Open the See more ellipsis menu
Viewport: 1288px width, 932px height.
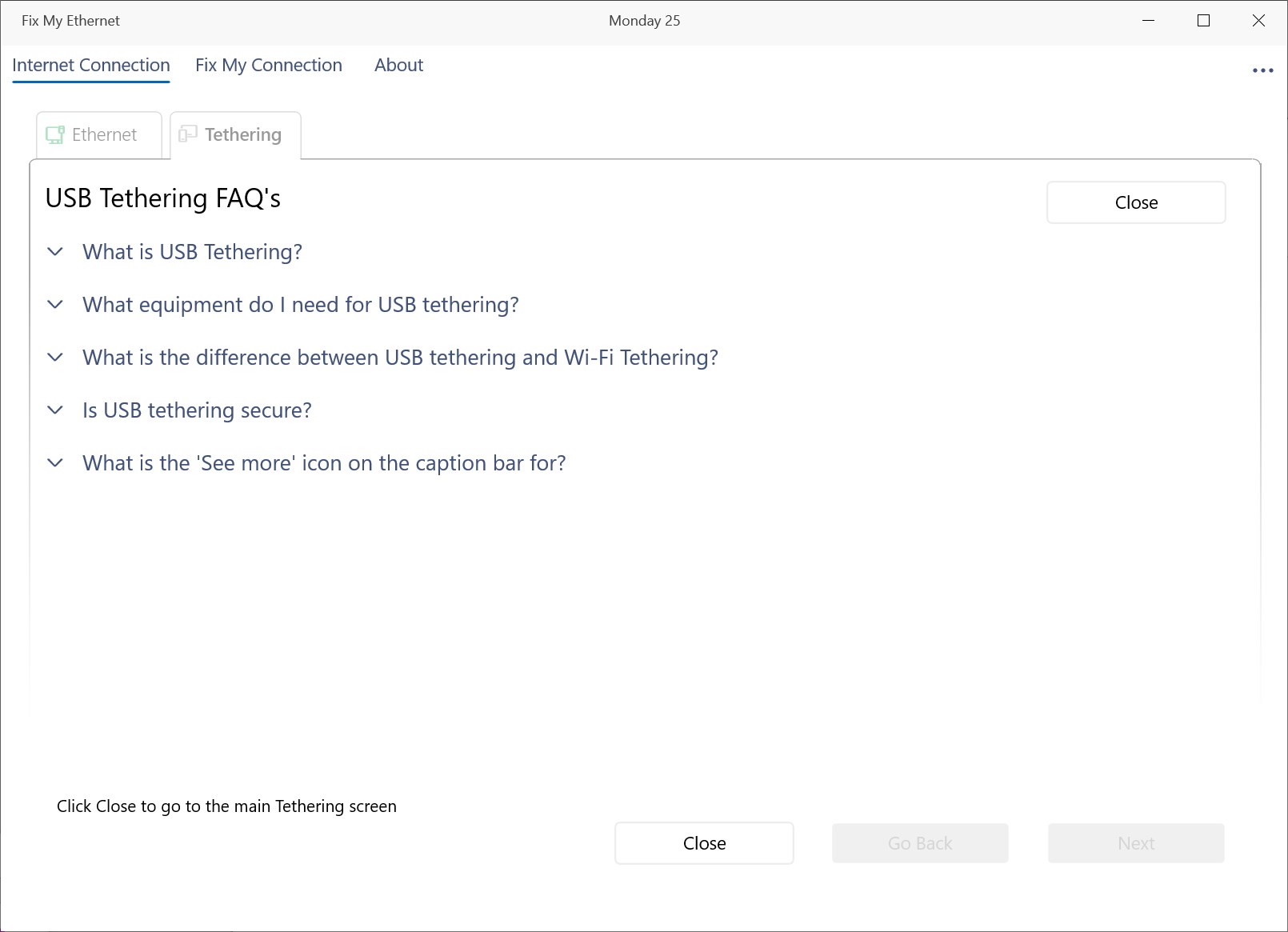(1262, 70)
